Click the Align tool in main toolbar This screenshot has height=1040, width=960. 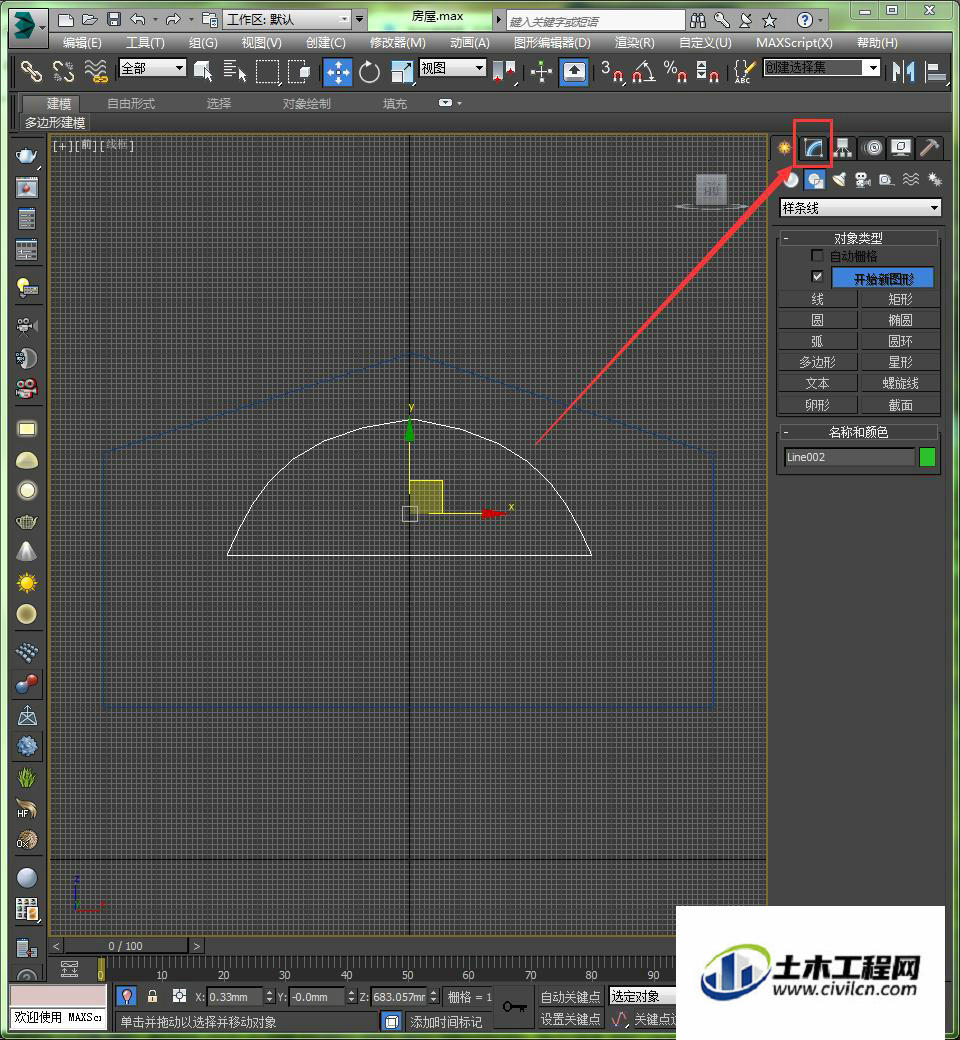click(x=936, y=71)
